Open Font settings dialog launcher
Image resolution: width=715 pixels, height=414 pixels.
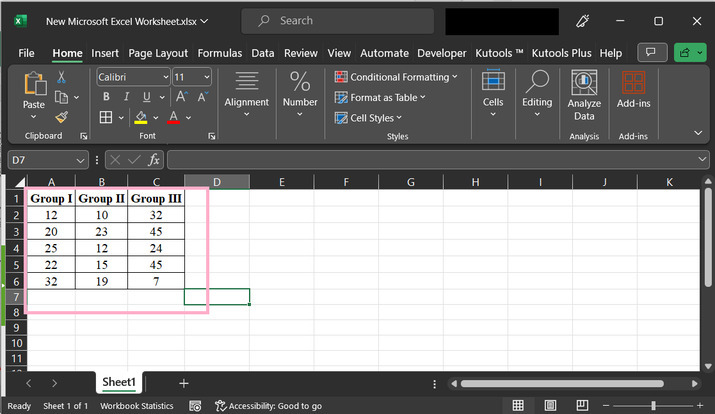pos(212,136)
